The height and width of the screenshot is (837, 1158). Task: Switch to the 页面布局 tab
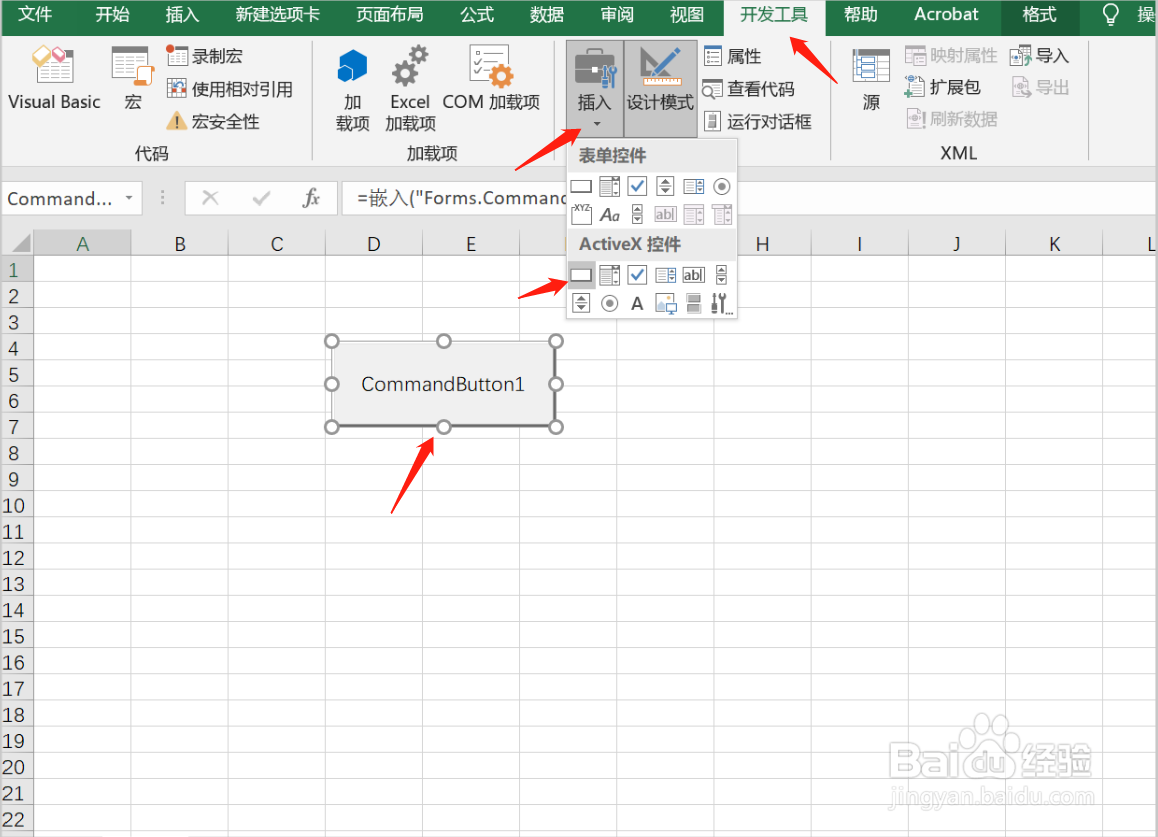click(389, 15)
